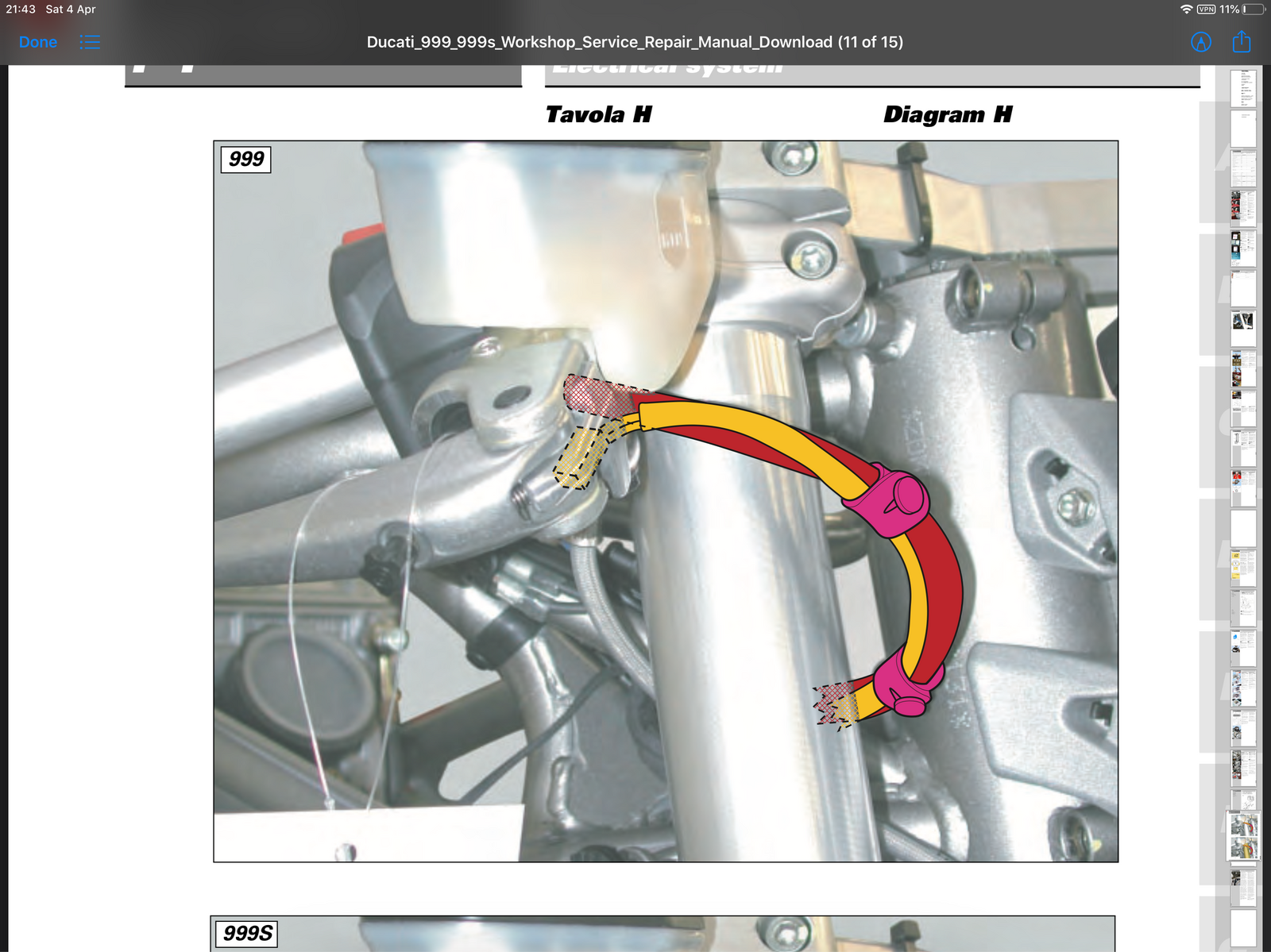The image size is (1271, 952).
Task: Tap the Ducati workshop manual document title
Action: (635, 42)
